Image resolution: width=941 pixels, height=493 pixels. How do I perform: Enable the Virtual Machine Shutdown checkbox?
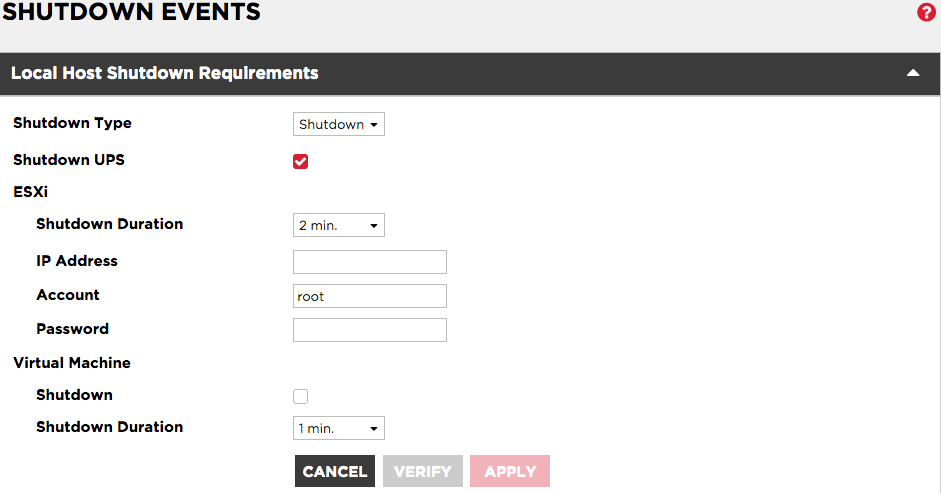[x=300, y=396]
